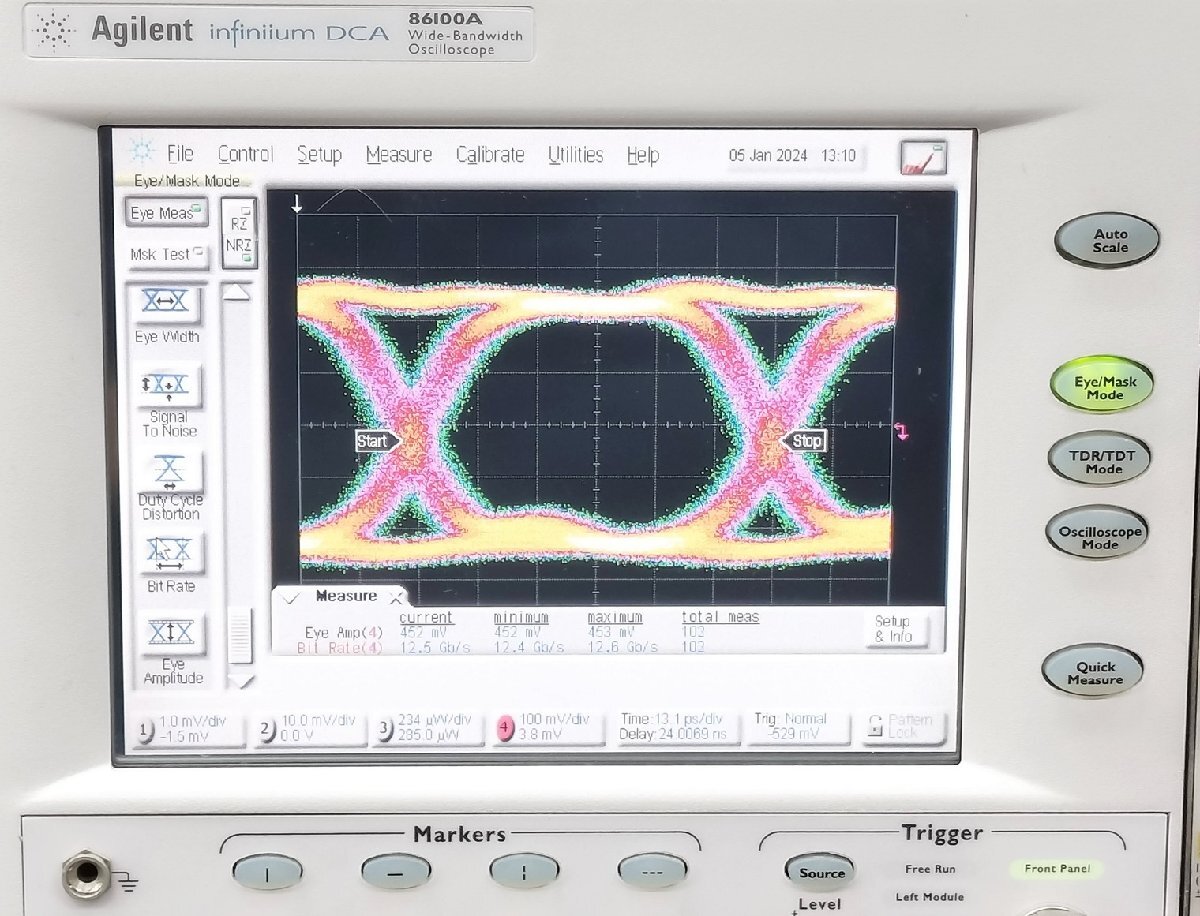Click the waveform icon beside the date
The width and height of the screenshot is (1200, 916).
(922, 157)
